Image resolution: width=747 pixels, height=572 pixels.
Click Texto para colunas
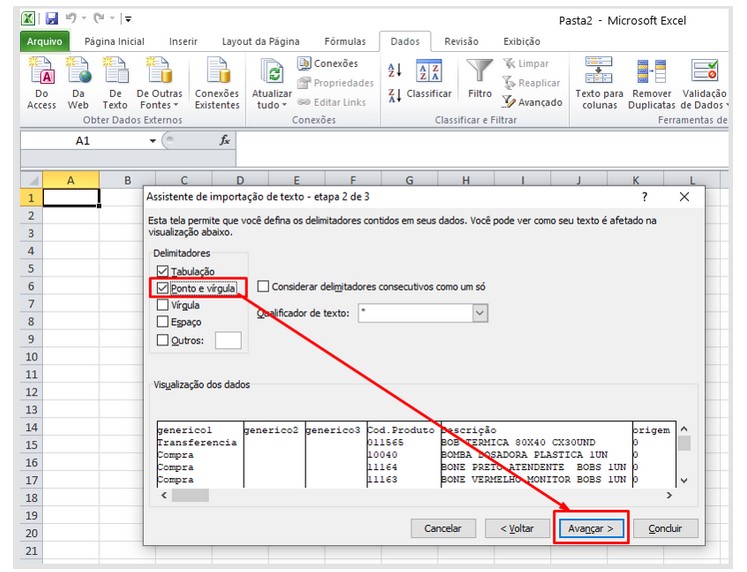coord(599,83)
